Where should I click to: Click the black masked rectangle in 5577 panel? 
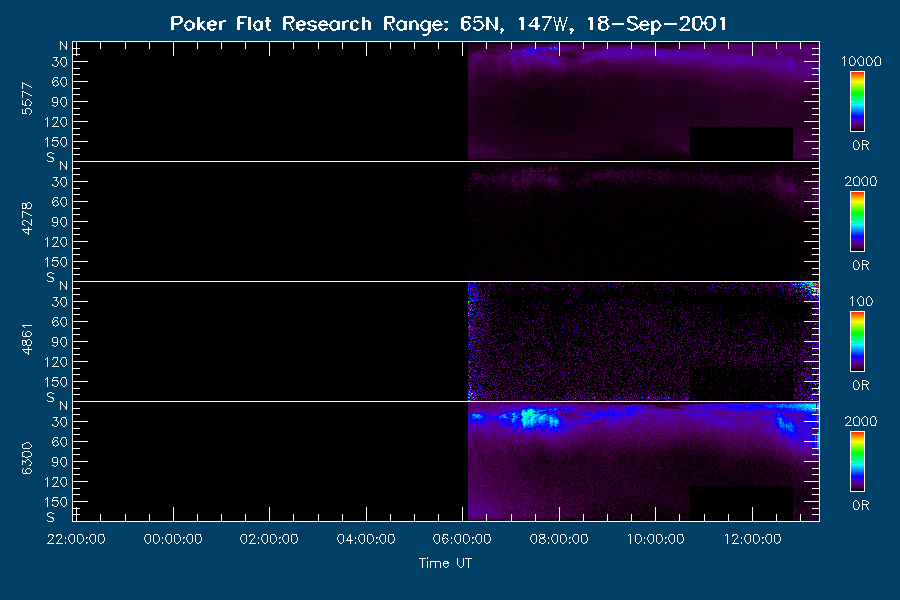pos(741,142)
